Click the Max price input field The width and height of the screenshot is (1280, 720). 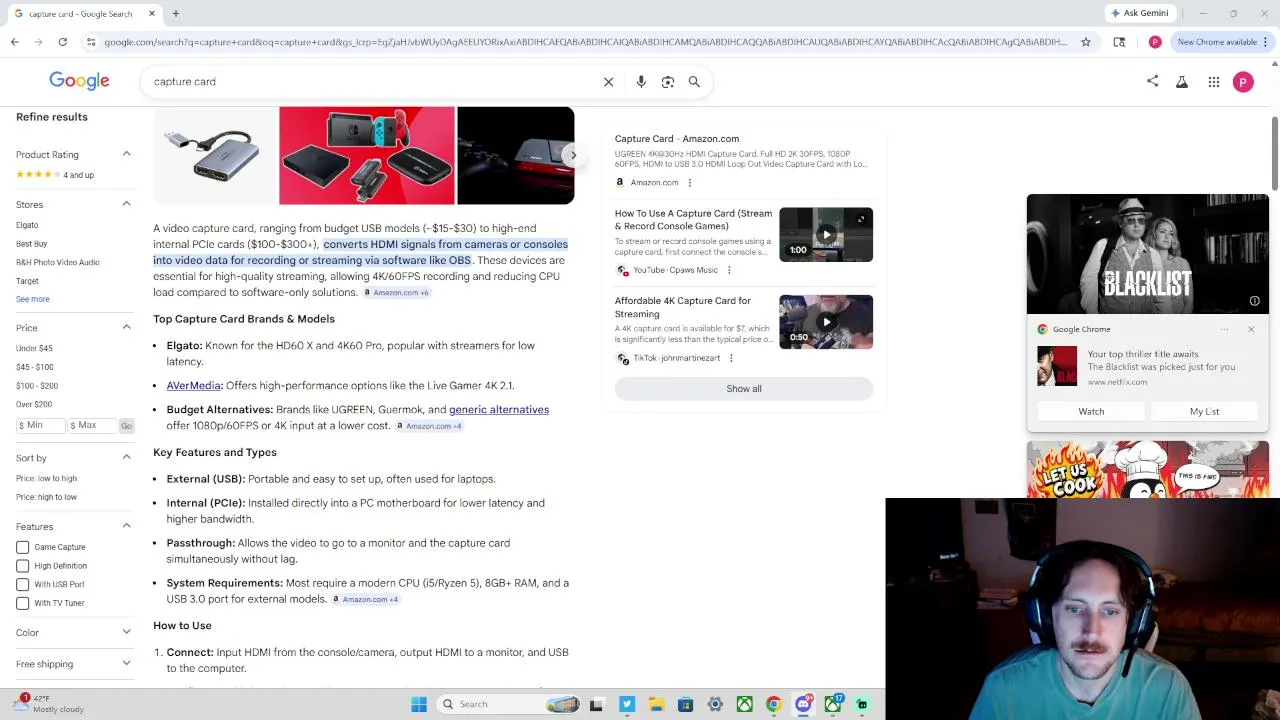point(92,426)
